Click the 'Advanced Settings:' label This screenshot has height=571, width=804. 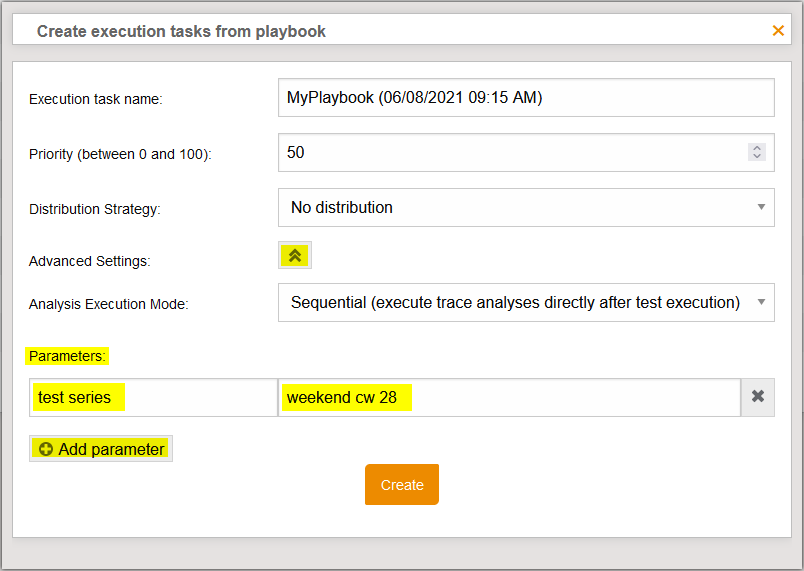89,261
